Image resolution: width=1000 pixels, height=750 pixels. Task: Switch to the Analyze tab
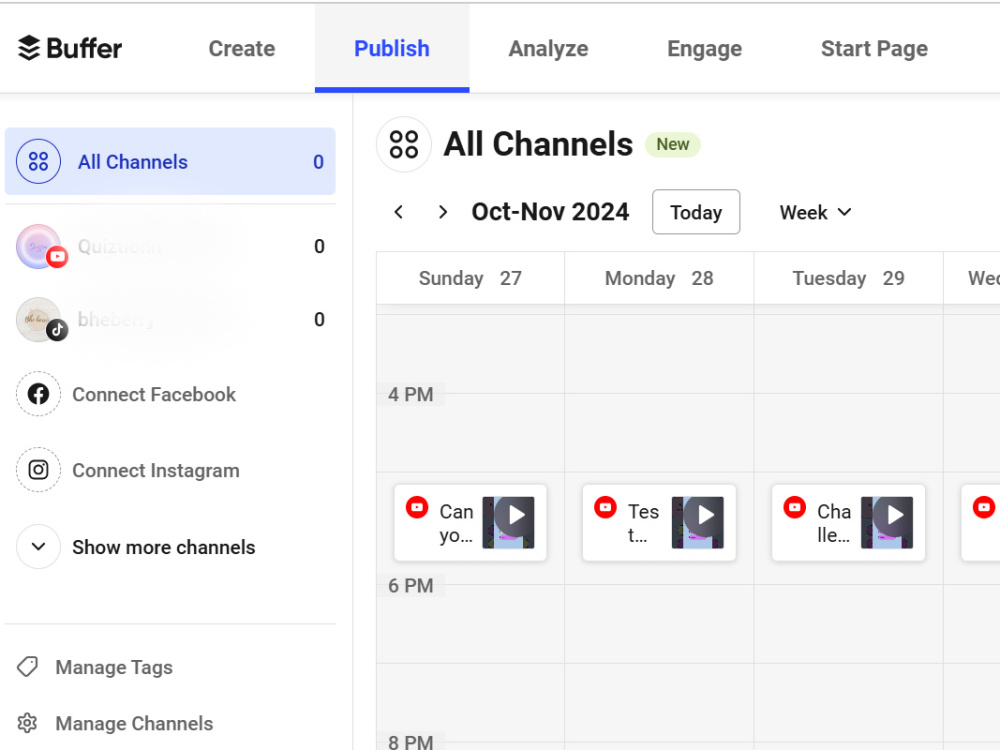548,48
